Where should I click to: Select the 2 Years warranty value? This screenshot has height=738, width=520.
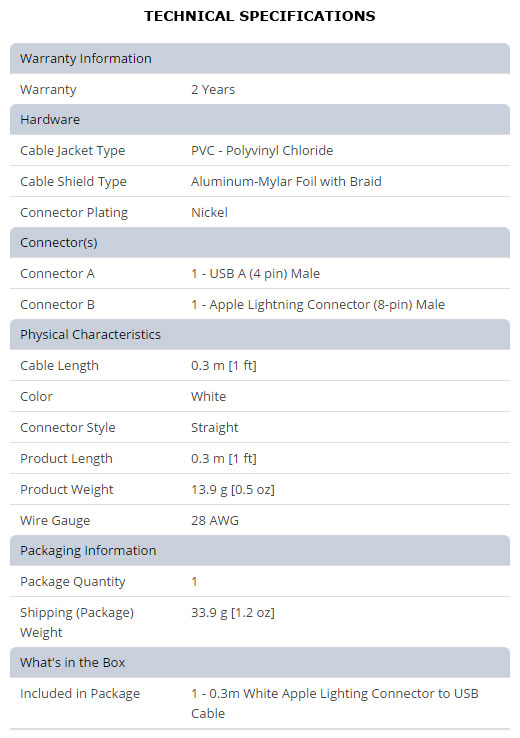tap(213, 89)
